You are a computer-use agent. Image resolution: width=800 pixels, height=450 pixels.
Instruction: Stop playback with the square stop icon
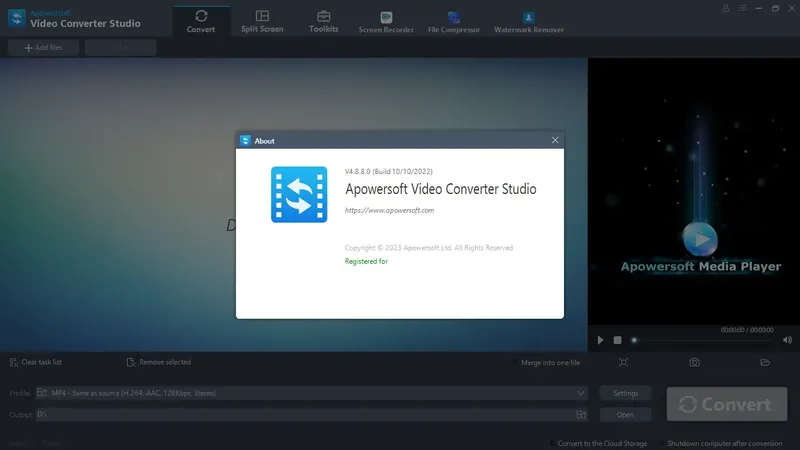[x=617, y=340]
